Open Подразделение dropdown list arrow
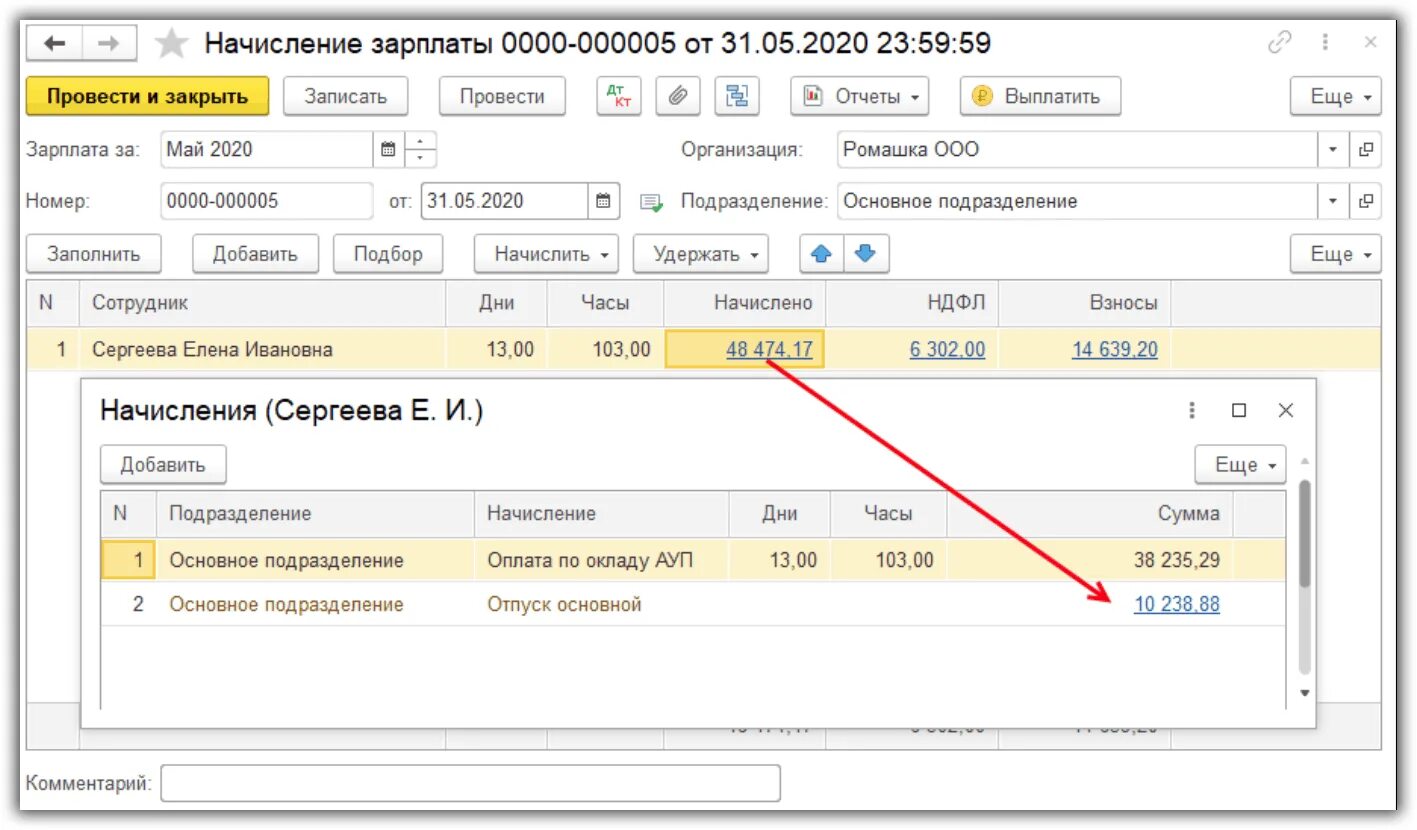The image size is (1417, 830). 1333,201
